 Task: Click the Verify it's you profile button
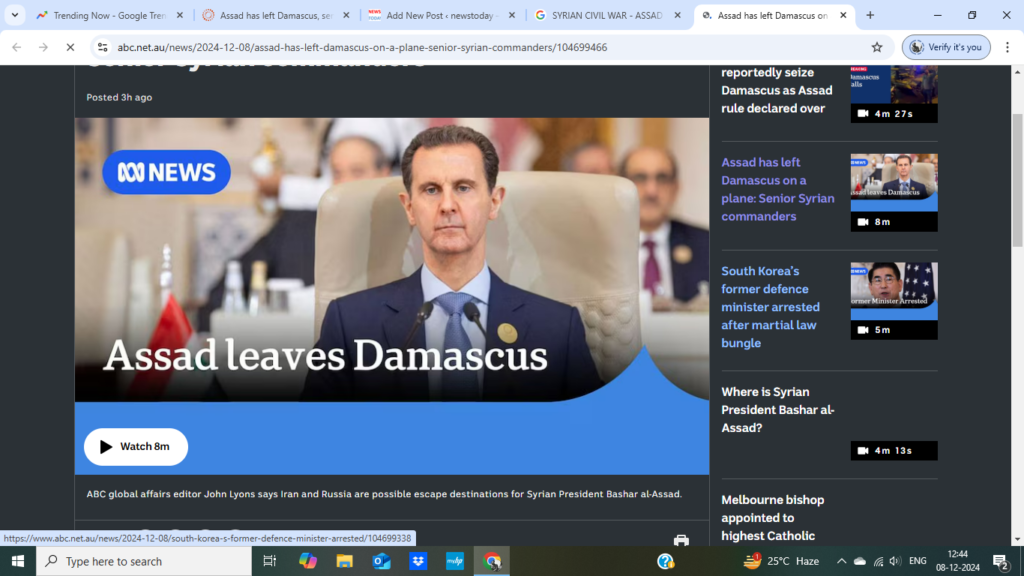click(x=946, y=47)
